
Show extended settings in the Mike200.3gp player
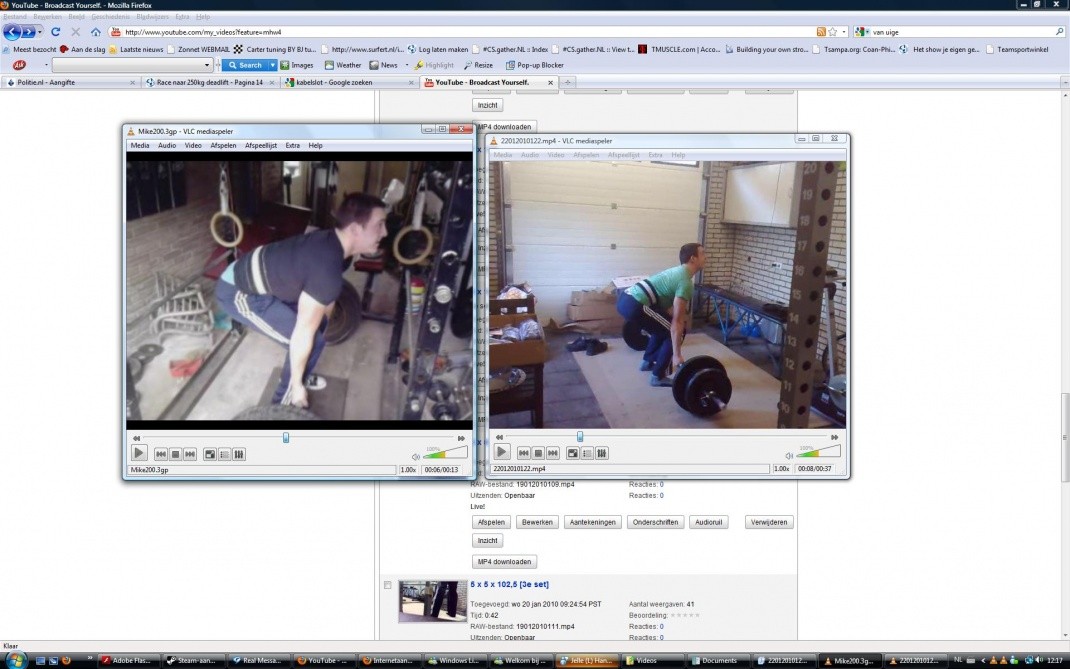coord(239,454)
